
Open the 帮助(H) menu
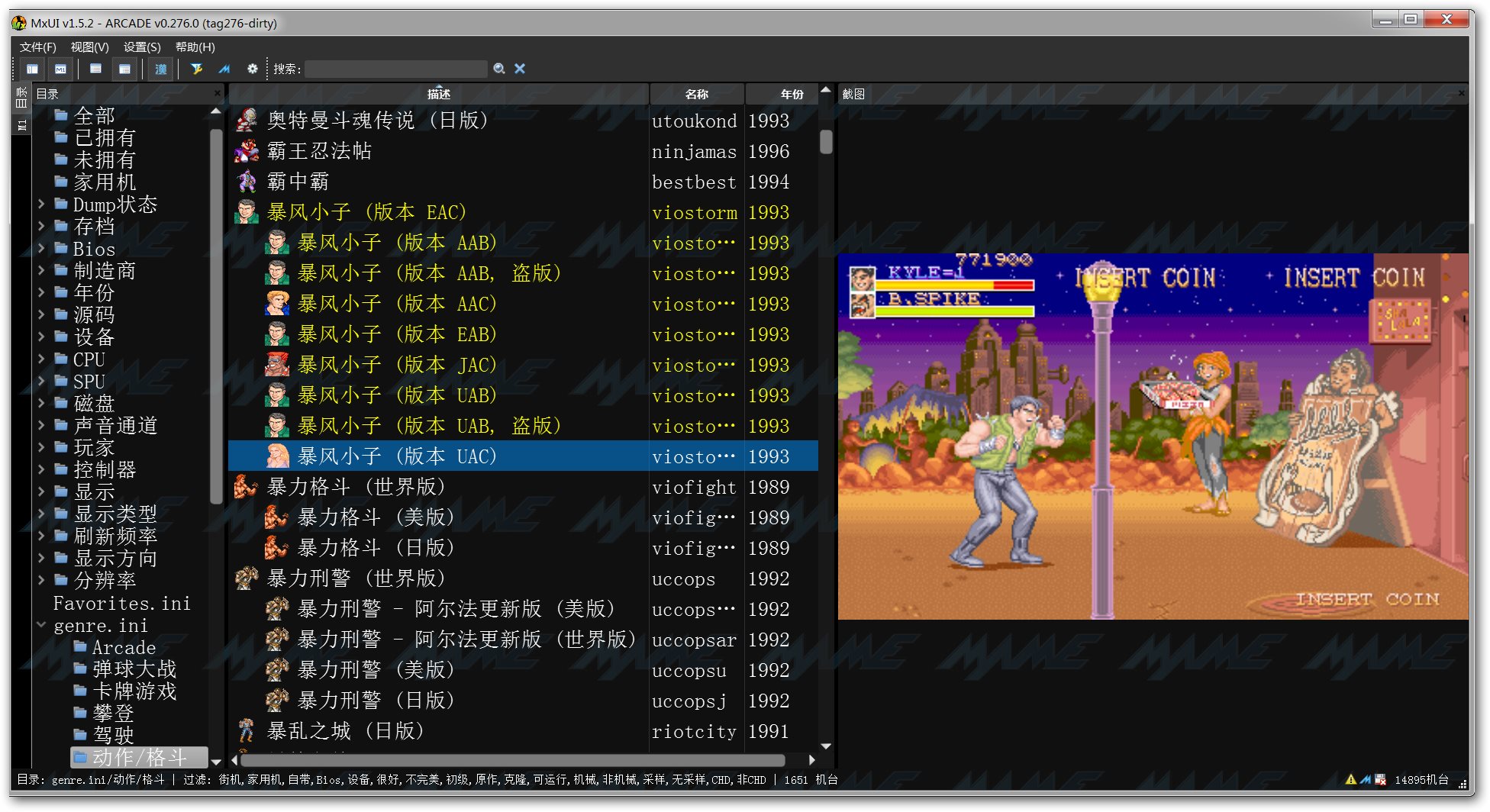(x=195, y=47)
